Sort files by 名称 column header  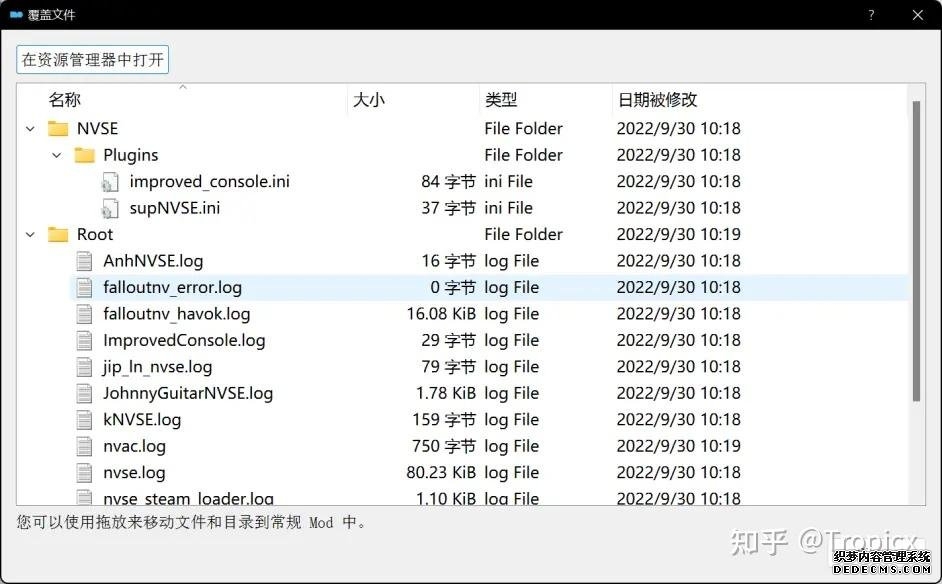click(x=65, y=100)
